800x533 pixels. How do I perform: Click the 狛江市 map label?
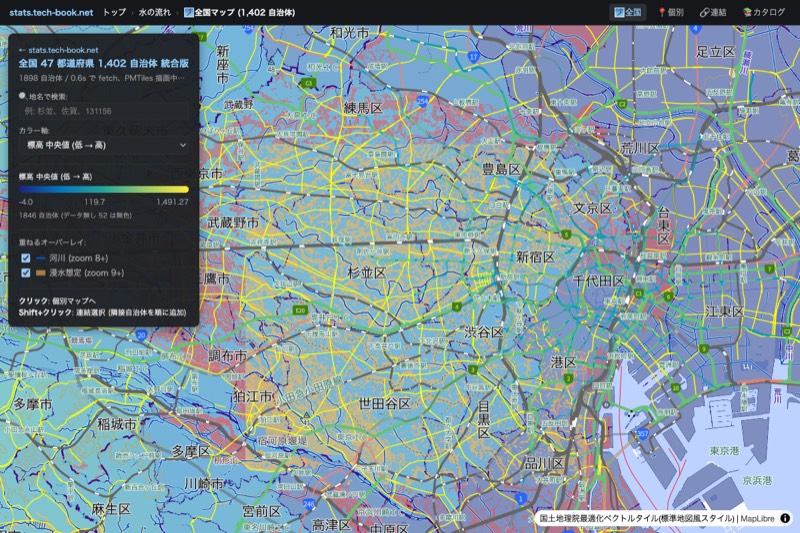(253, 396)
